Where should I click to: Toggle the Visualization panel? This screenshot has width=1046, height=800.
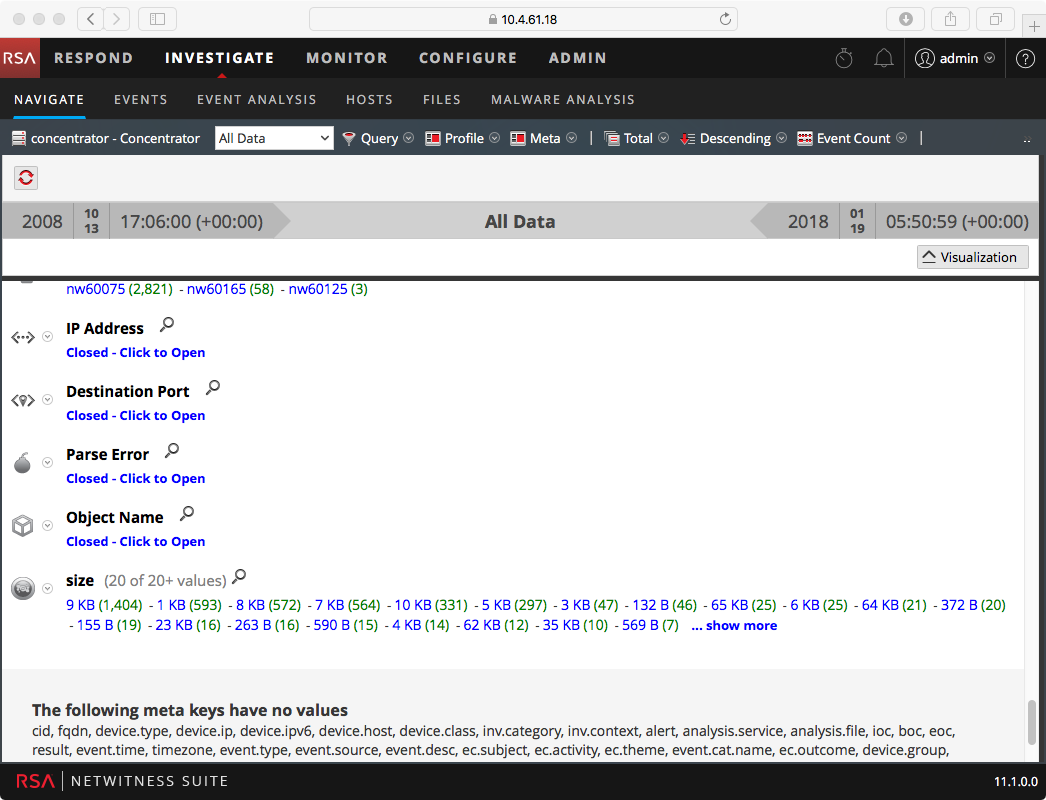(x=972, y=257)
